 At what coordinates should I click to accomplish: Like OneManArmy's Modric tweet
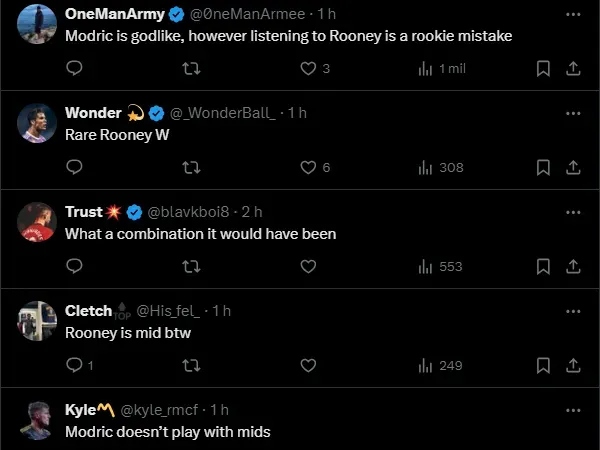(308, 69)
